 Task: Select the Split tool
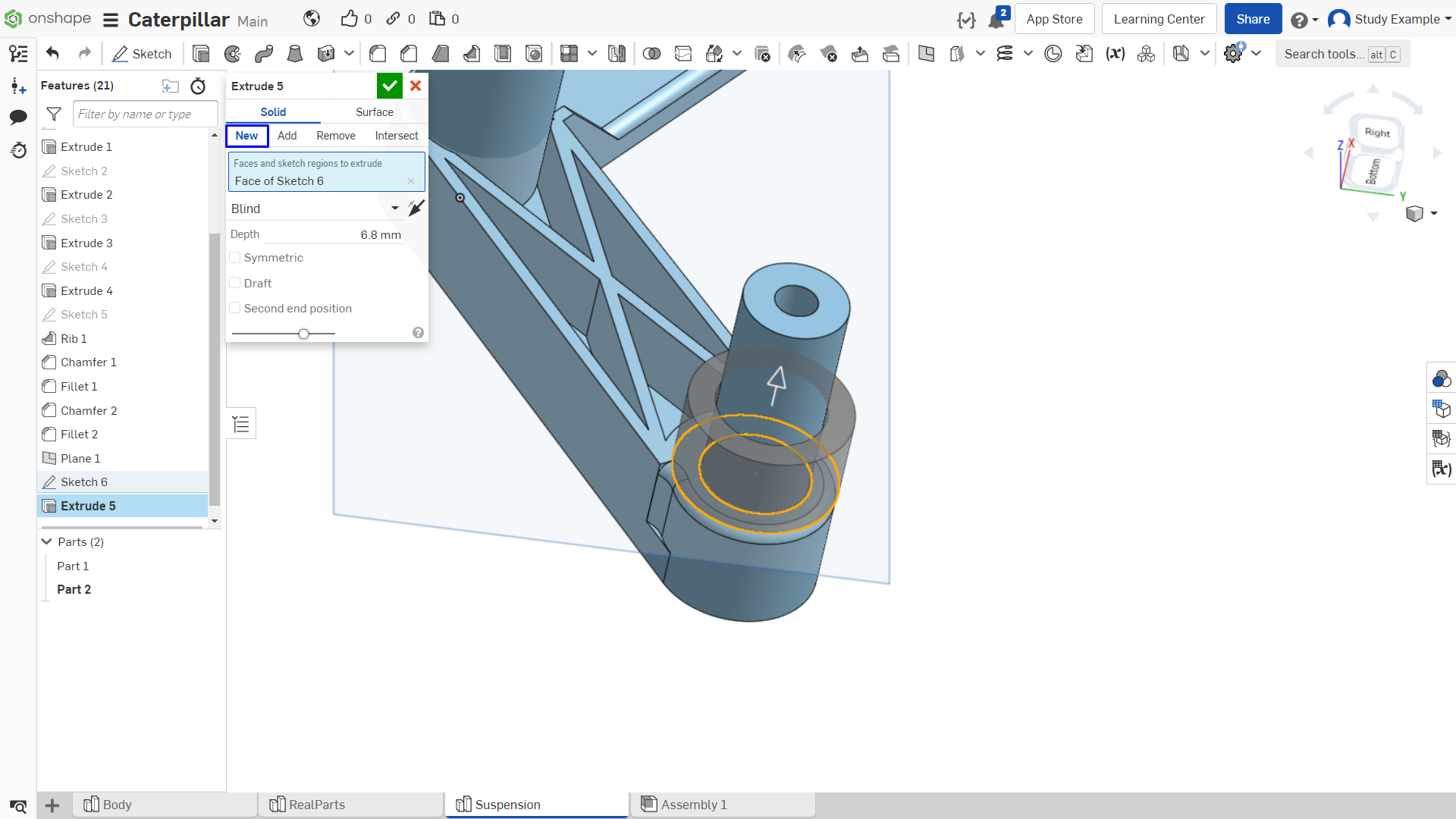coord(683,54)
